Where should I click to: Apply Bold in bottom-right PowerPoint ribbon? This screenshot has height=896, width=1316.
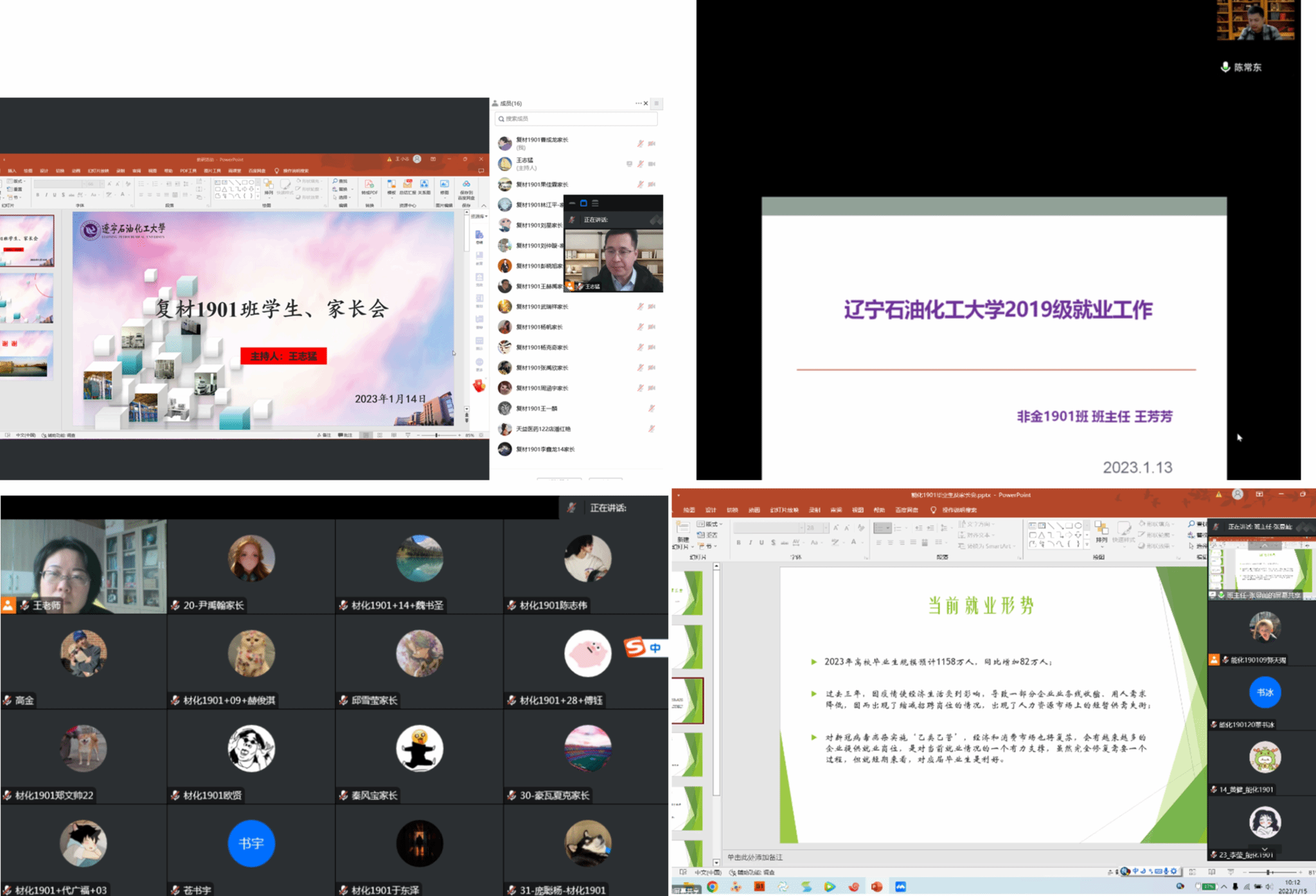(739, 543)
